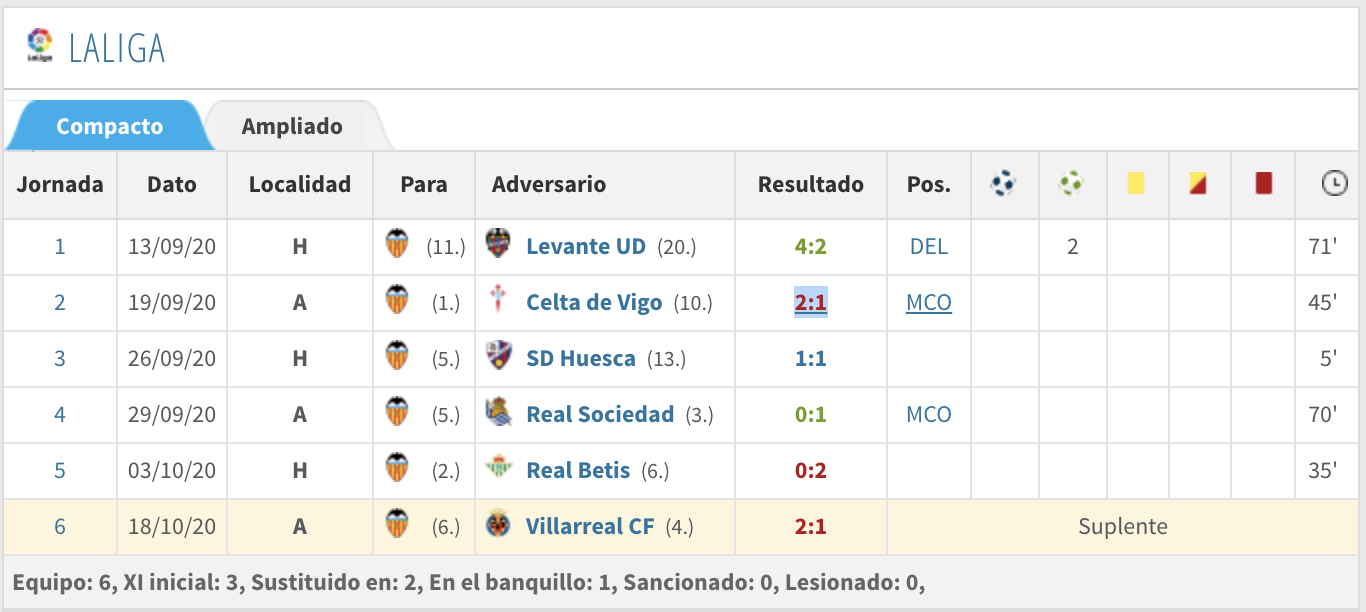Click the assists green ball column icon
1366x612 pixels.
[x=1071, y=183]
